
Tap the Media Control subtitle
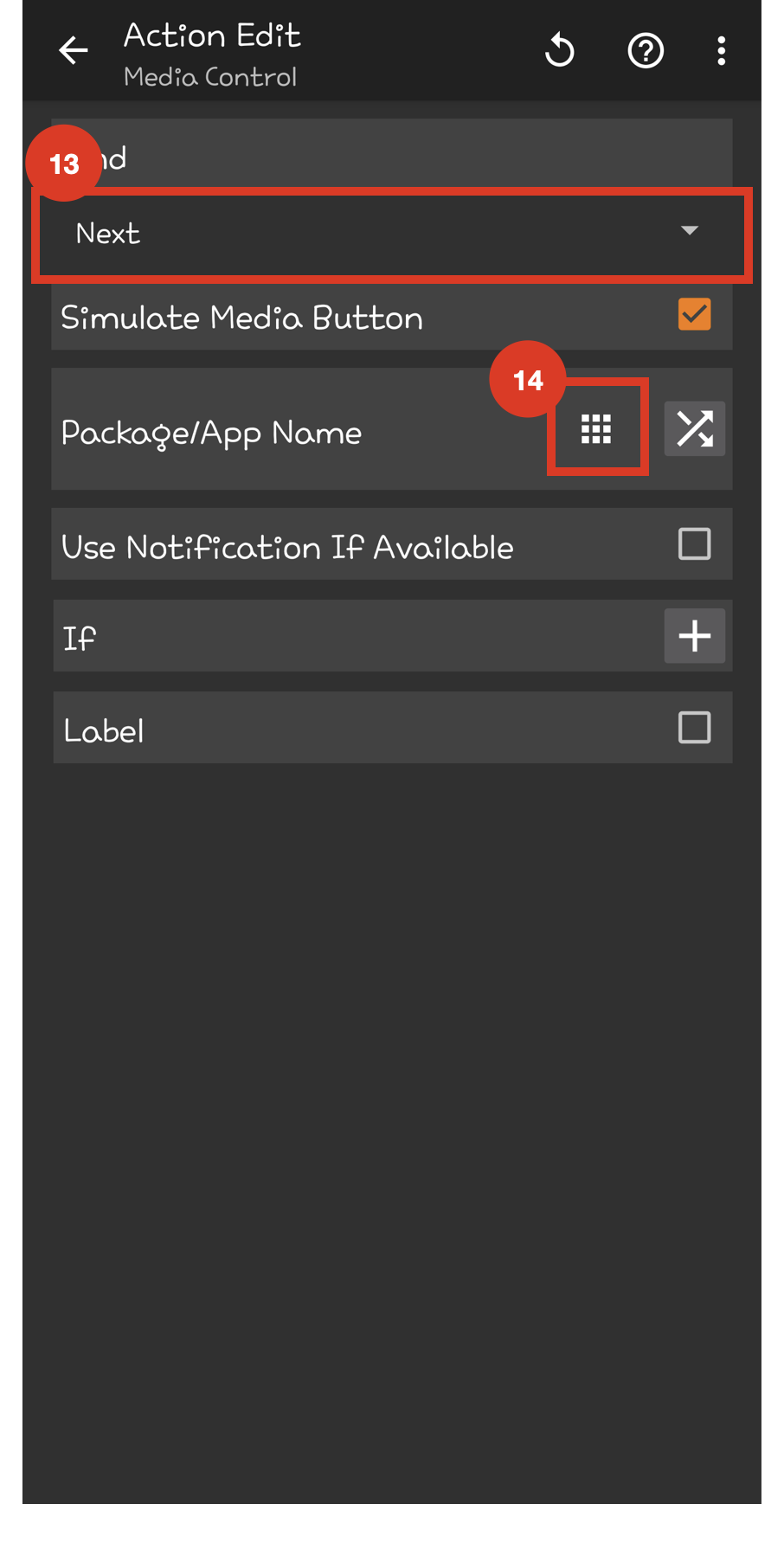click(x=210, y=77)
